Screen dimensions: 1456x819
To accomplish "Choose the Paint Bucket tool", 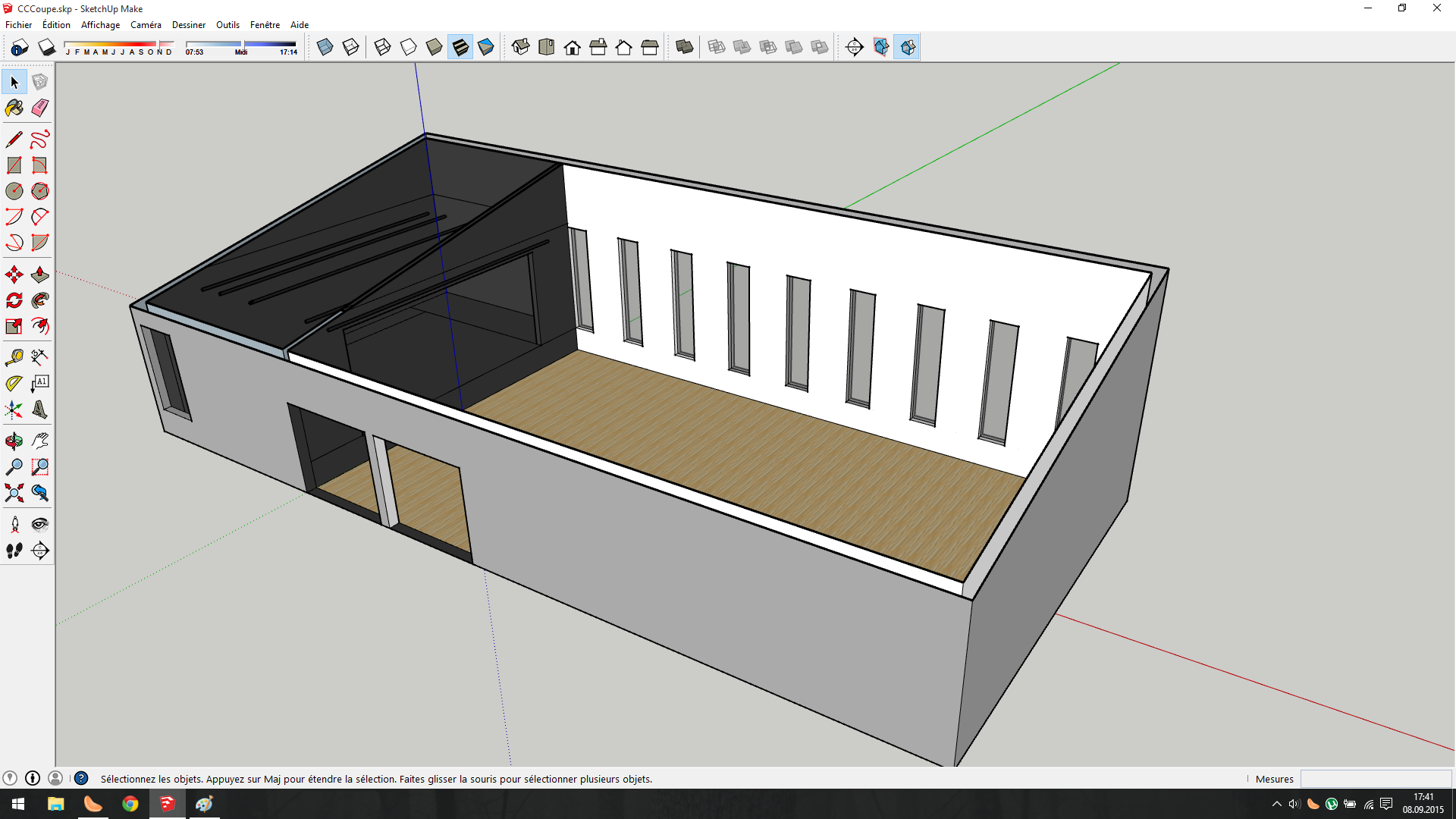I will [x=14, y=108].
